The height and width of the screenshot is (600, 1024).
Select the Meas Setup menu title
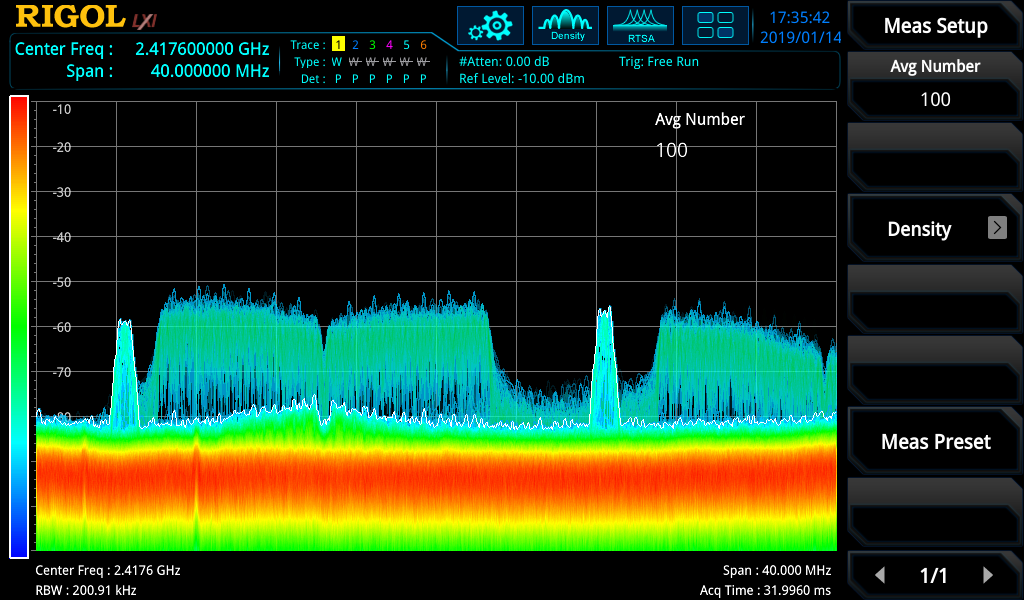[935, 25]
